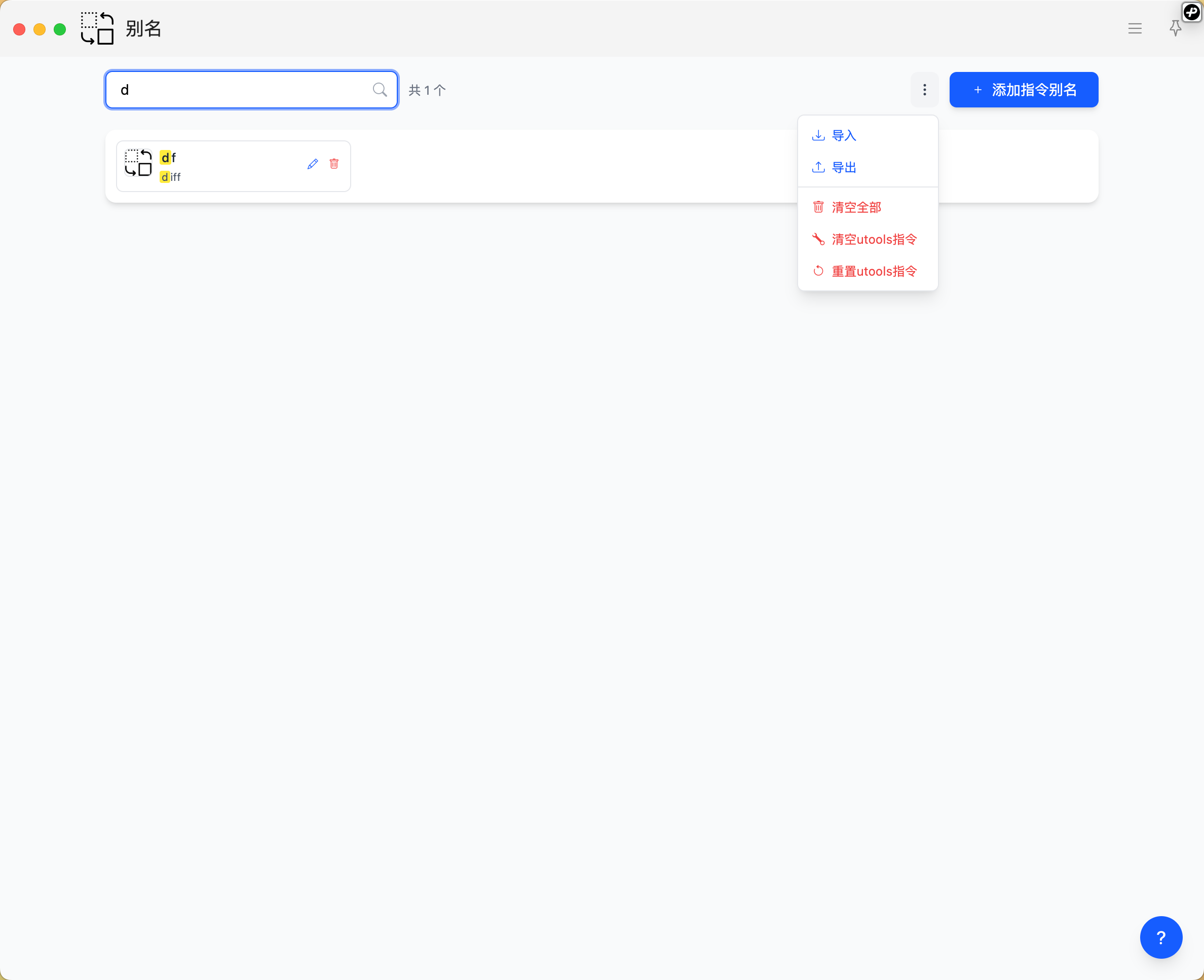Click the 共 1 个 count label
Screen dimensions: 1204x980
[x=427, y=90]
